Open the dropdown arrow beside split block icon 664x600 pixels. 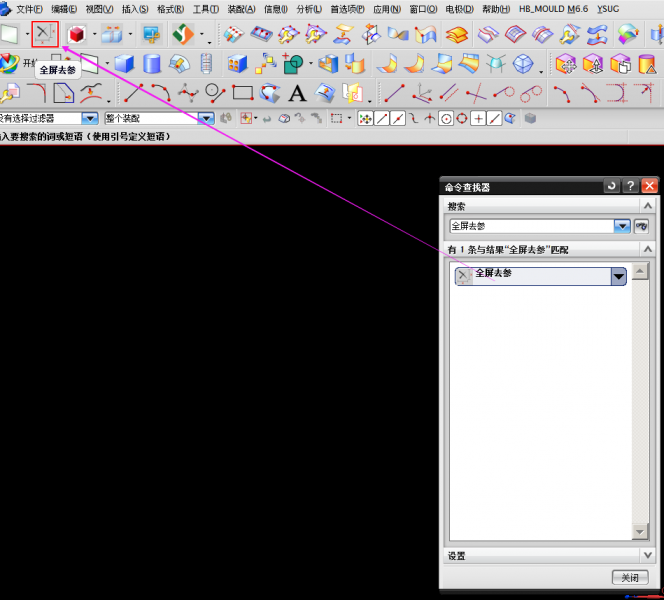[x=130, y=34]
